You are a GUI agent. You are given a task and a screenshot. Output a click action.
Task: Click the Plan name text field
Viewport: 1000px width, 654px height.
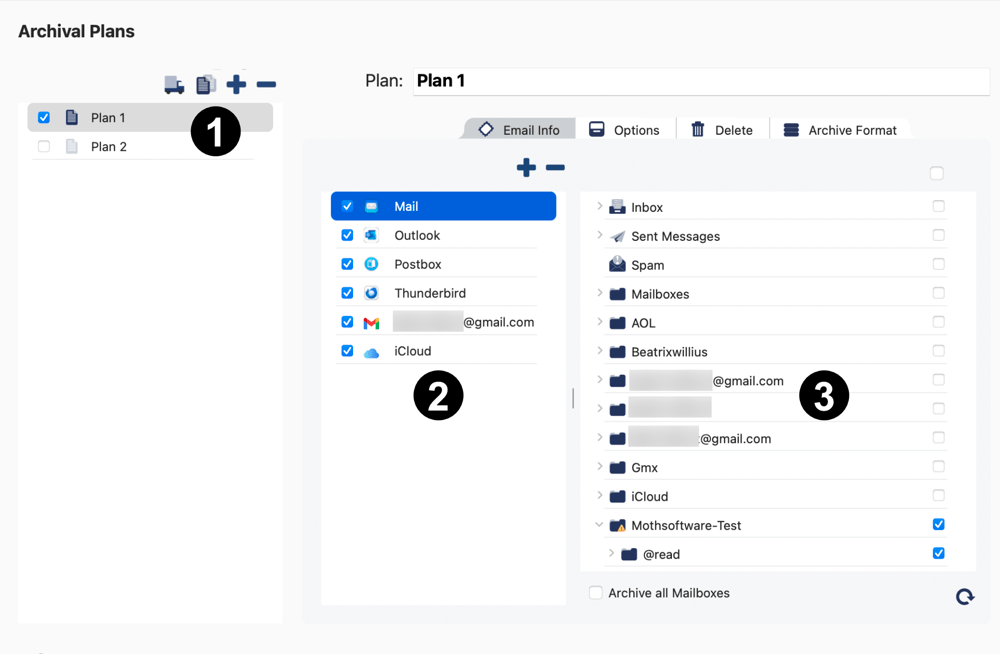coord(700,81)
